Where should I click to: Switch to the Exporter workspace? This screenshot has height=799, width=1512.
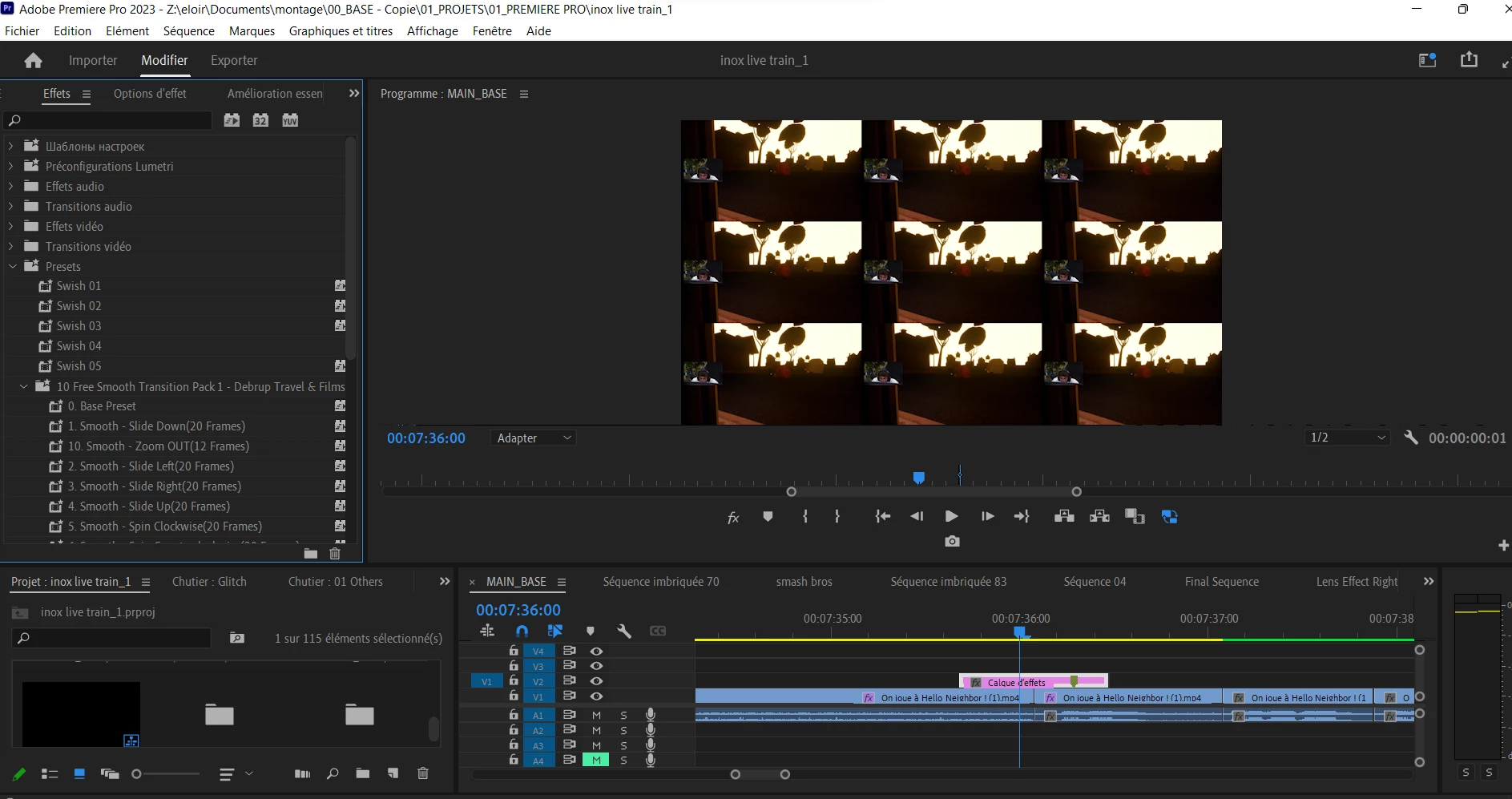234,61
